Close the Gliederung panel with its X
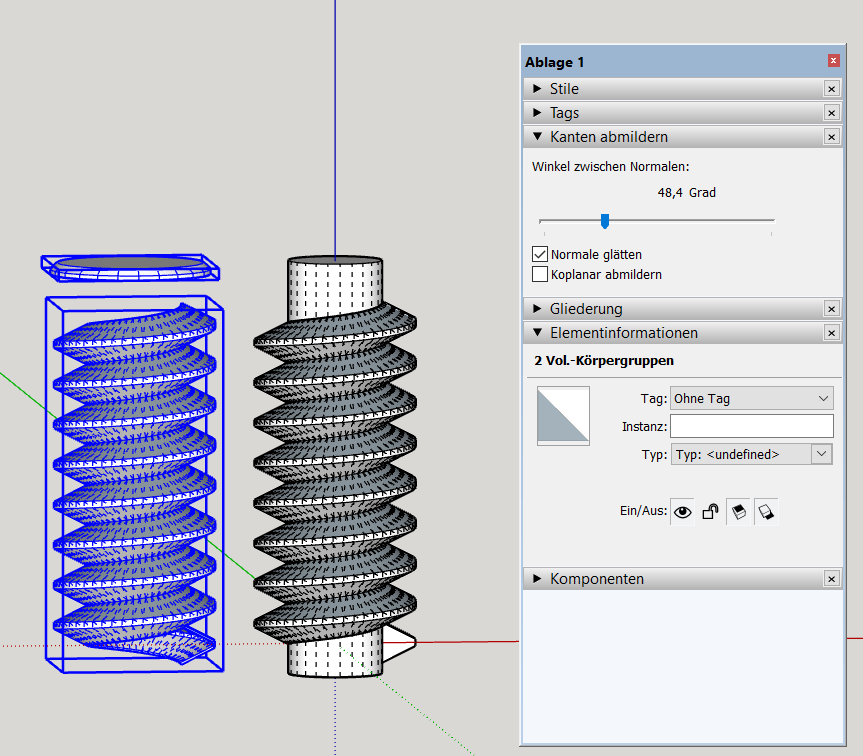The height and width of the screenshot is (756, 863). pos(831,309)
